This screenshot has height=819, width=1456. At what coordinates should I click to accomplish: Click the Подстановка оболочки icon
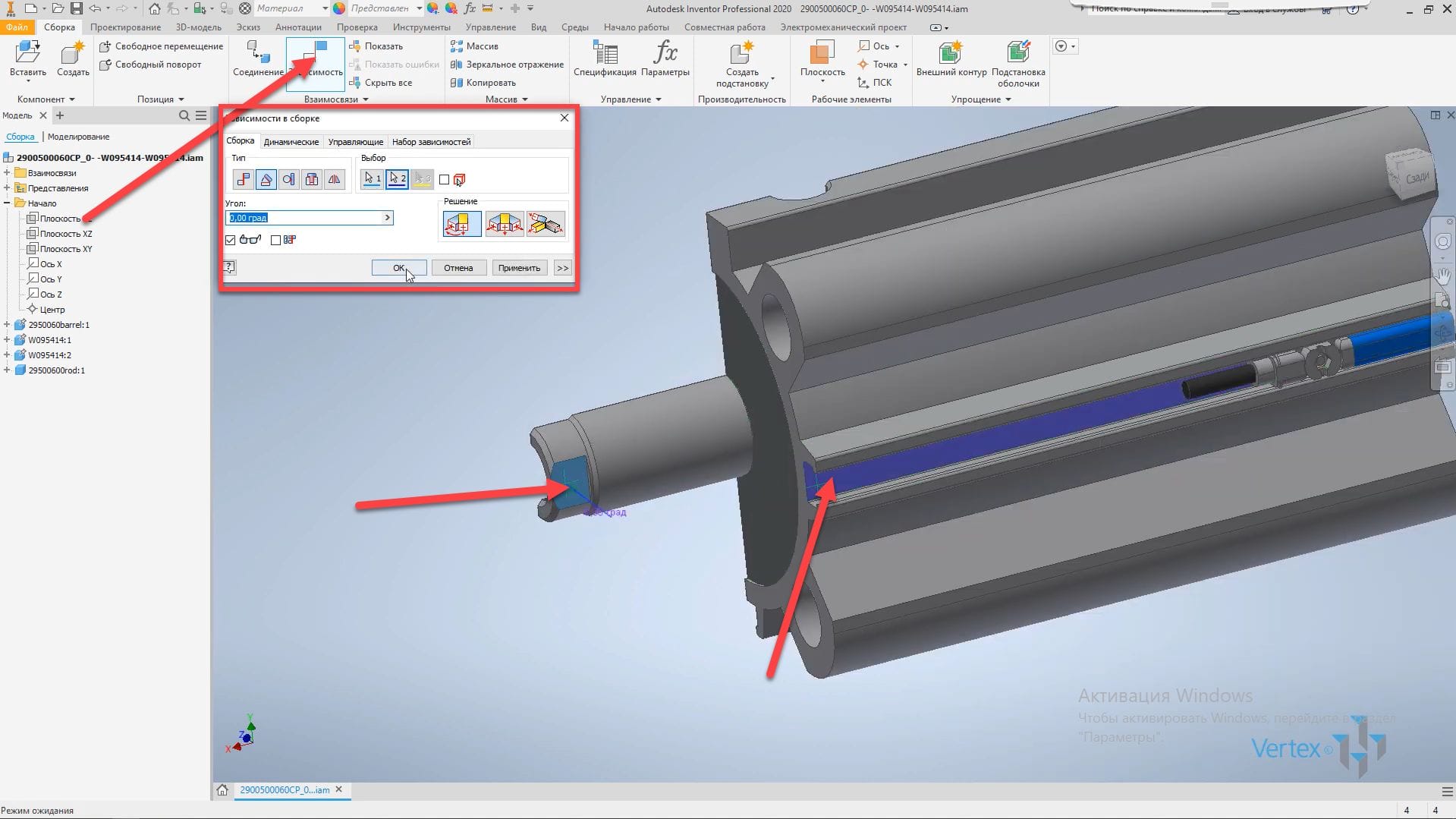click(1017, 52)
